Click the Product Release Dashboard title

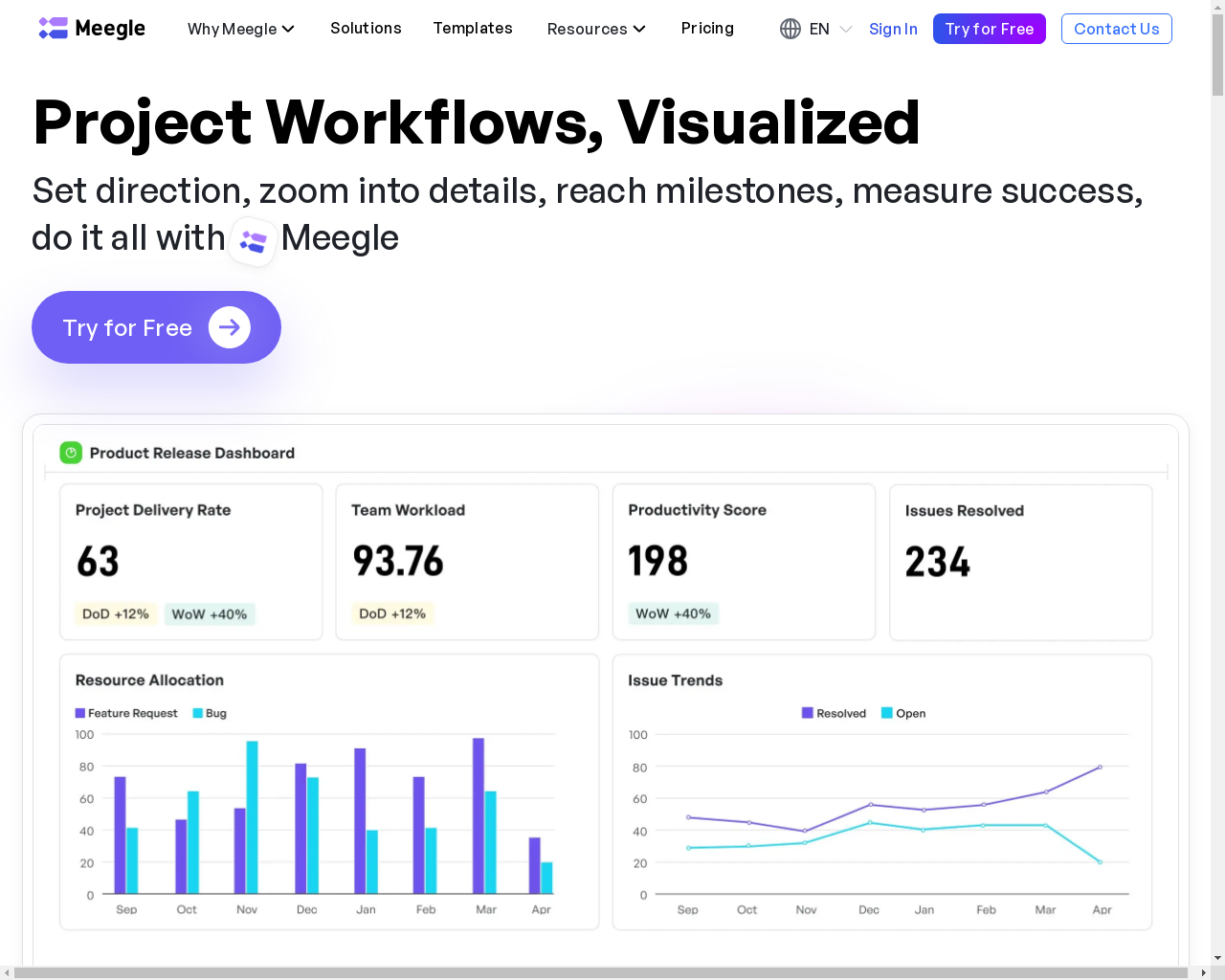point(192,453)
